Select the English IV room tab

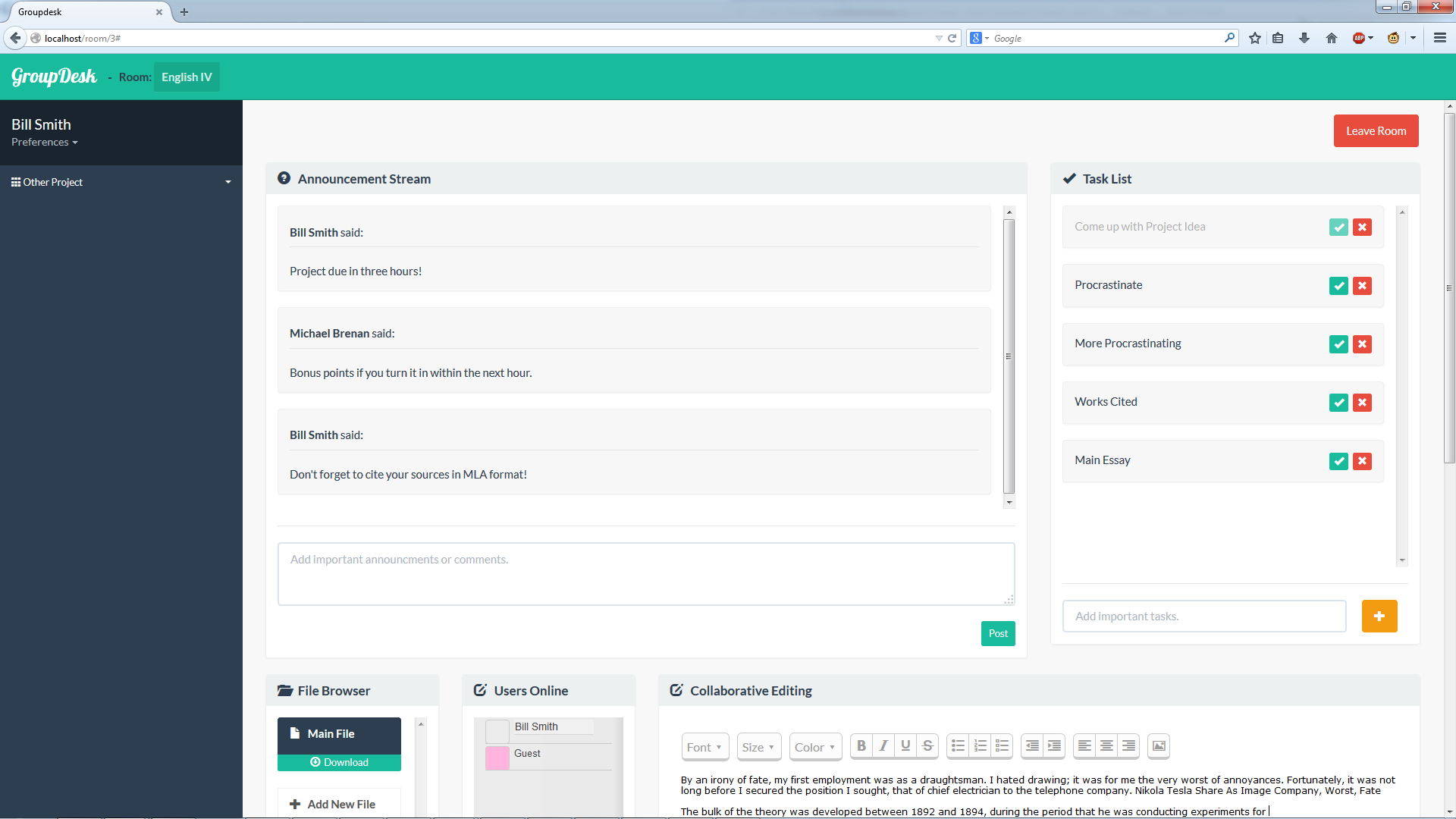187,77
